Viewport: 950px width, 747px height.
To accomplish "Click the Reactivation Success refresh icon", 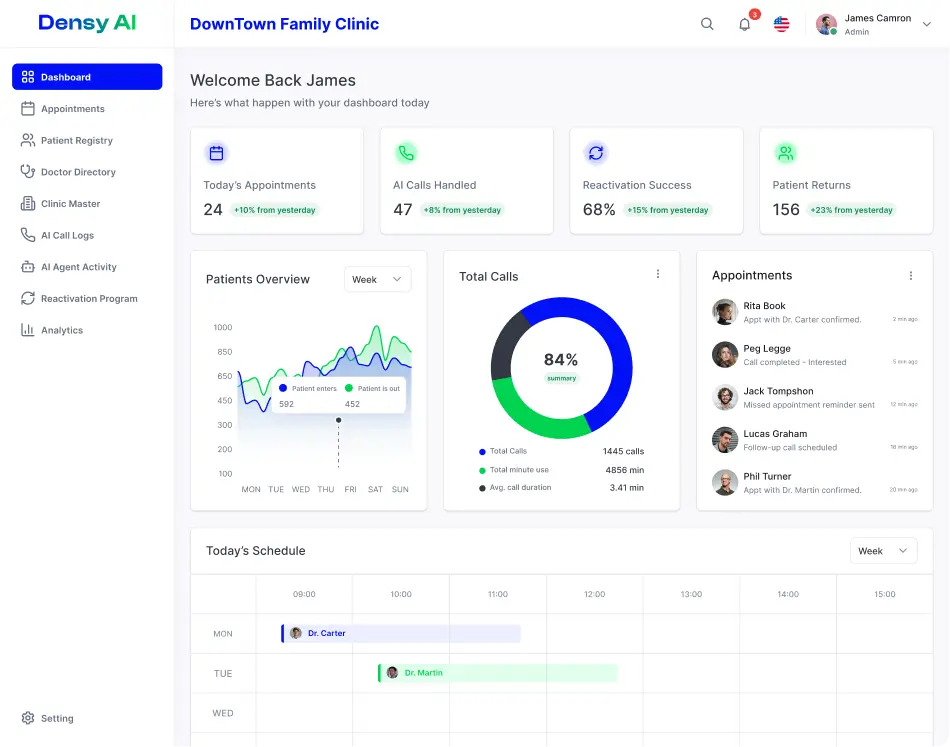I will pos(596,153).
